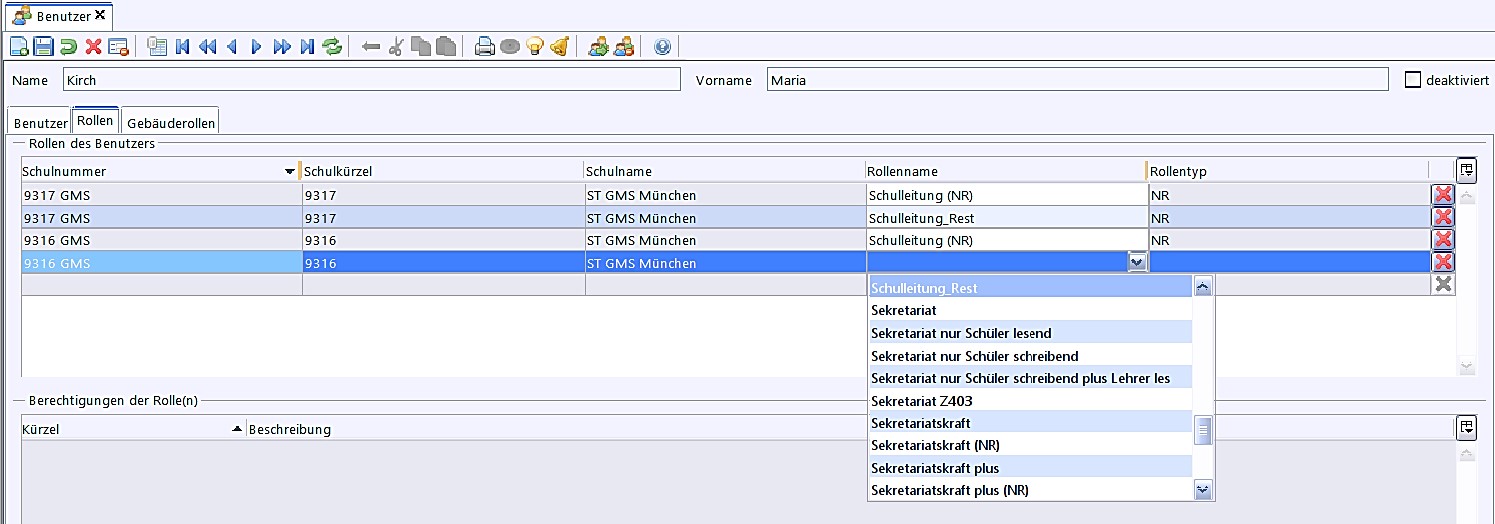Click the paste clipboard icon
Screen dimensions: 1495x524
(446, 46)
